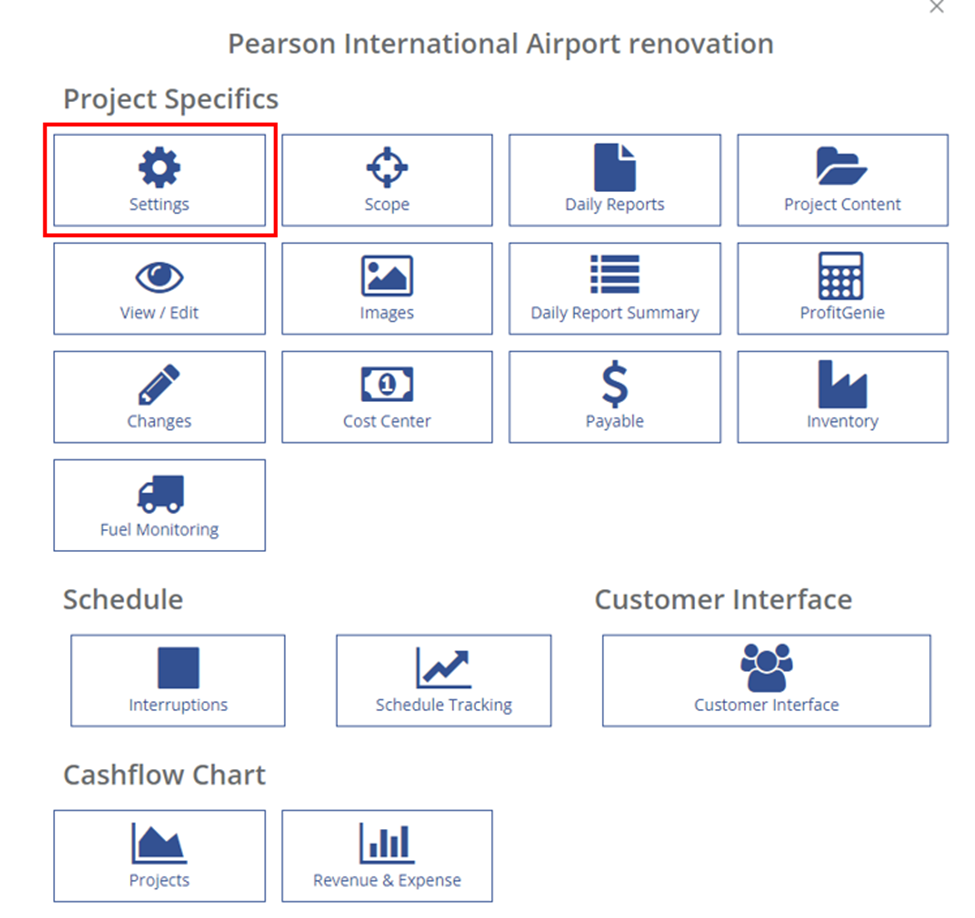Open the Images picture tile

click(x=387, y=289)
